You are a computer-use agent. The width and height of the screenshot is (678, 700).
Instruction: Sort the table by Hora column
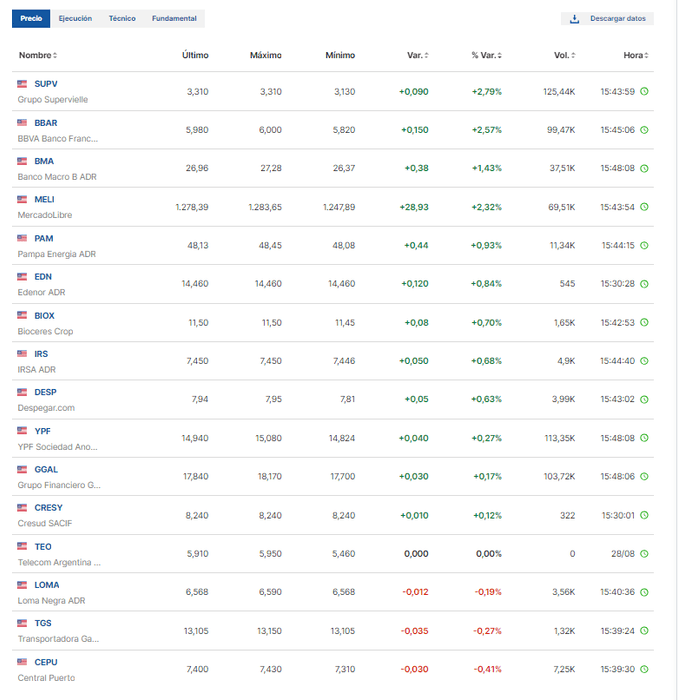[x=636, y=55]
